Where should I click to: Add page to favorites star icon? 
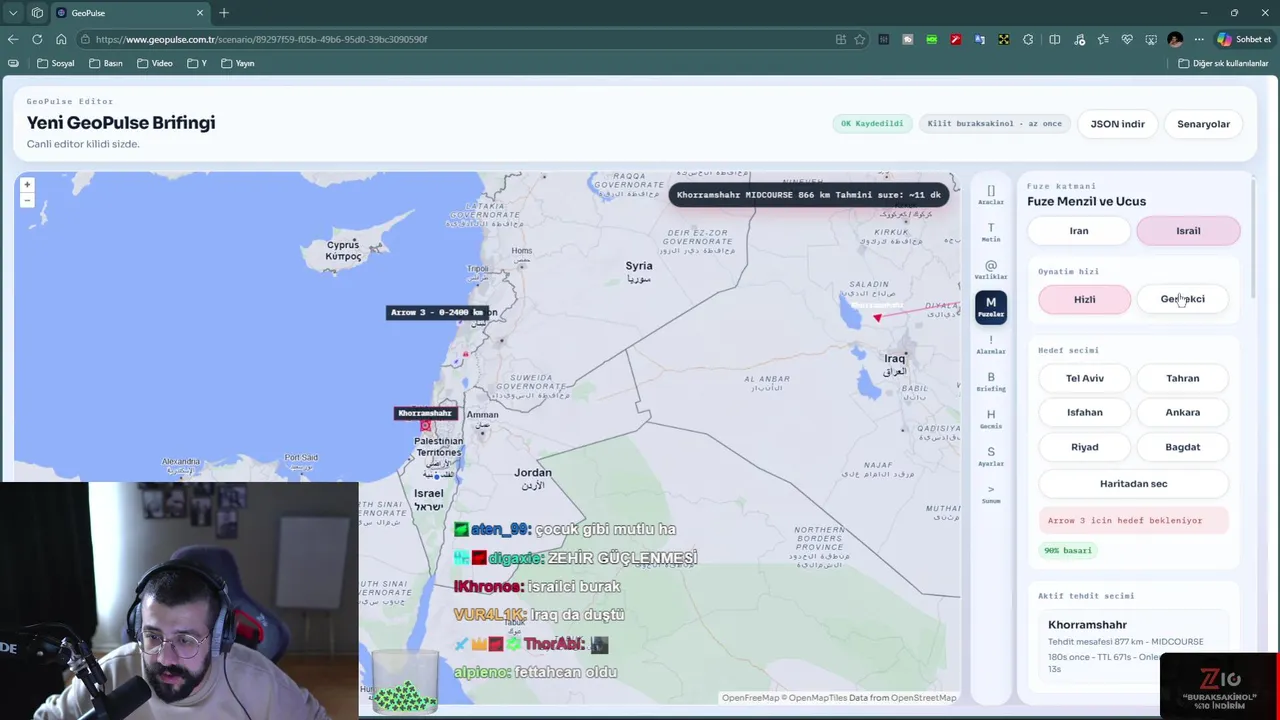(x=859, y=39)
